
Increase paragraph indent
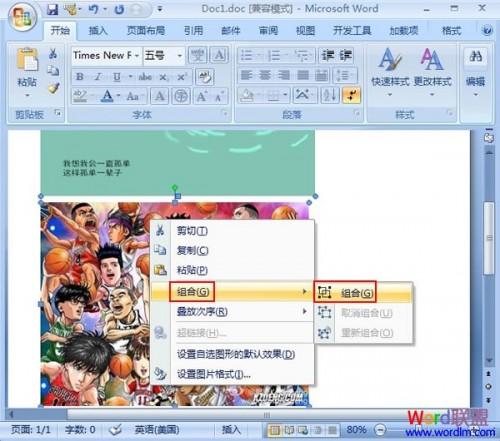click(346, 55)
